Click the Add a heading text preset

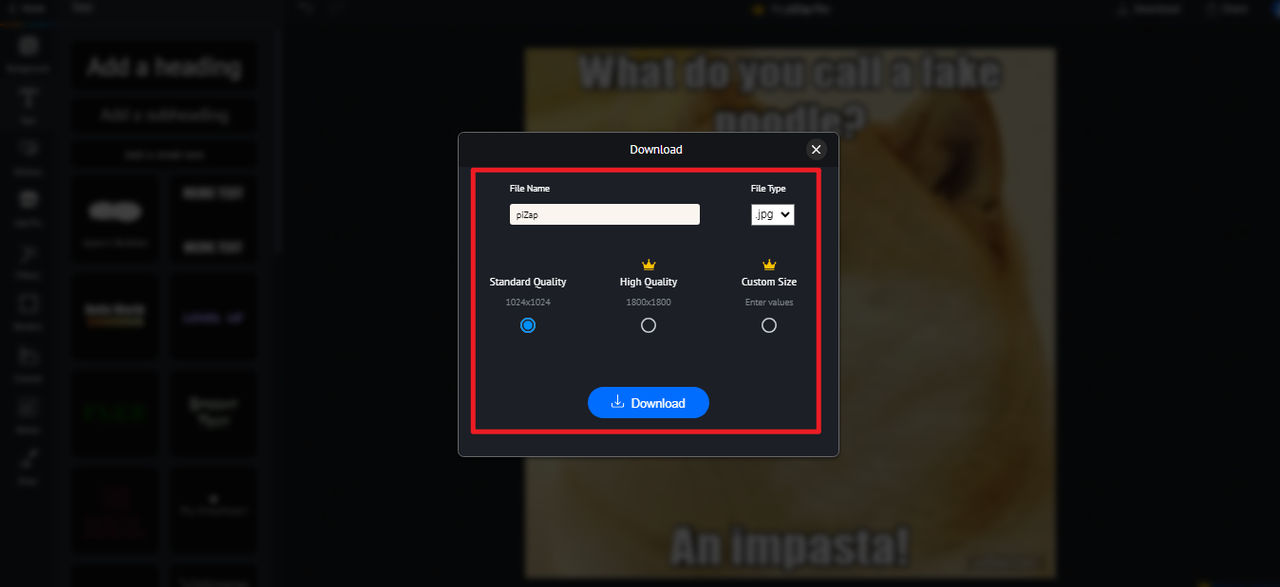click(164, 67)
